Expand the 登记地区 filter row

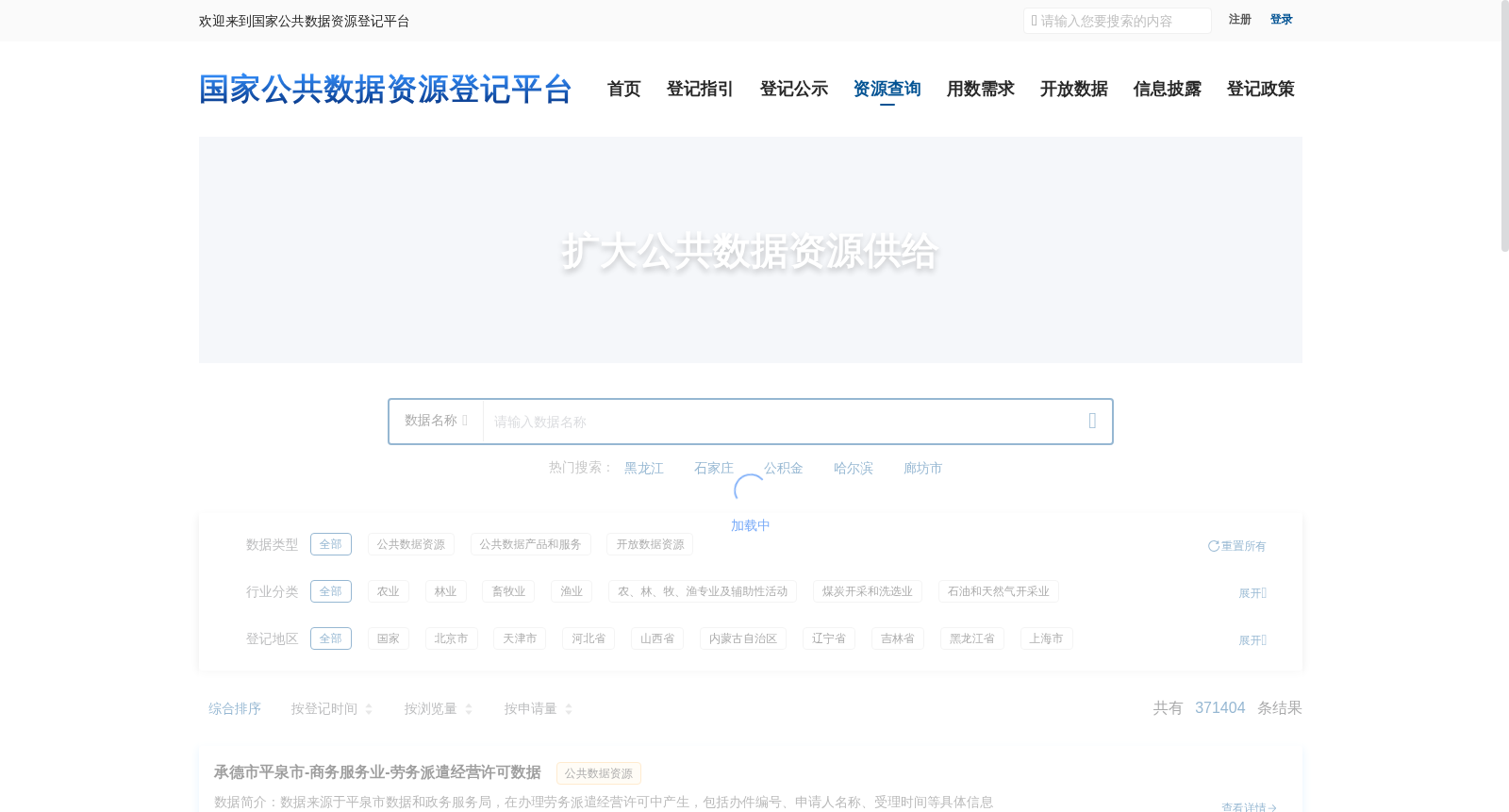click(x=1252, y=640)
